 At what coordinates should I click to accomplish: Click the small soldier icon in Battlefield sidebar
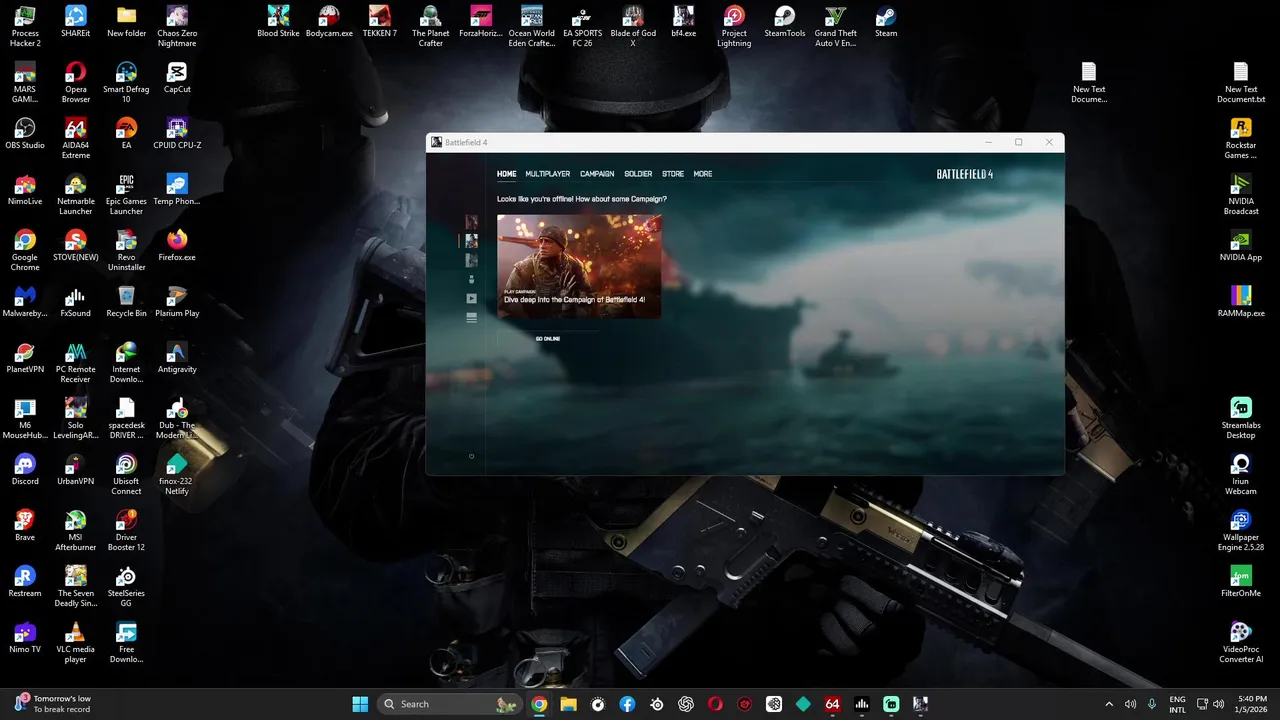(472, 279)
